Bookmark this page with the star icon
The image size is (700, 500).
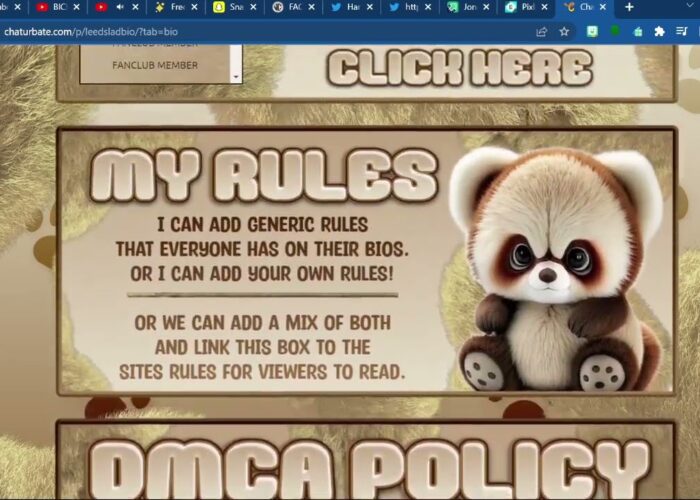pyautogui.click(x=564, y=31)
